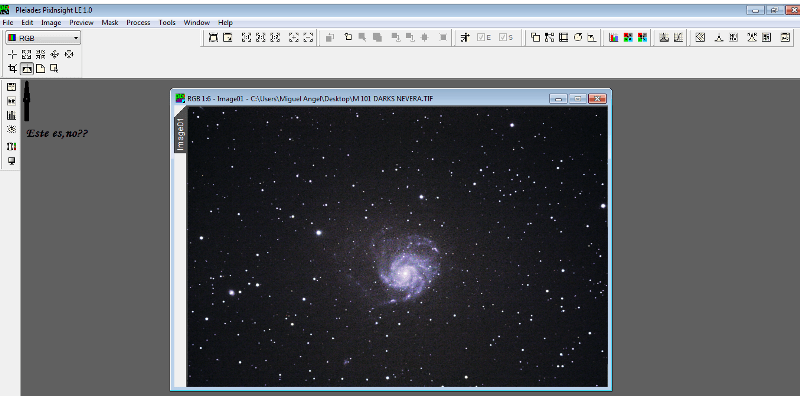Click the zoom out minus icon
This screenshot has height=396, width=800.
pyautogui.click(x=308, y=37)
